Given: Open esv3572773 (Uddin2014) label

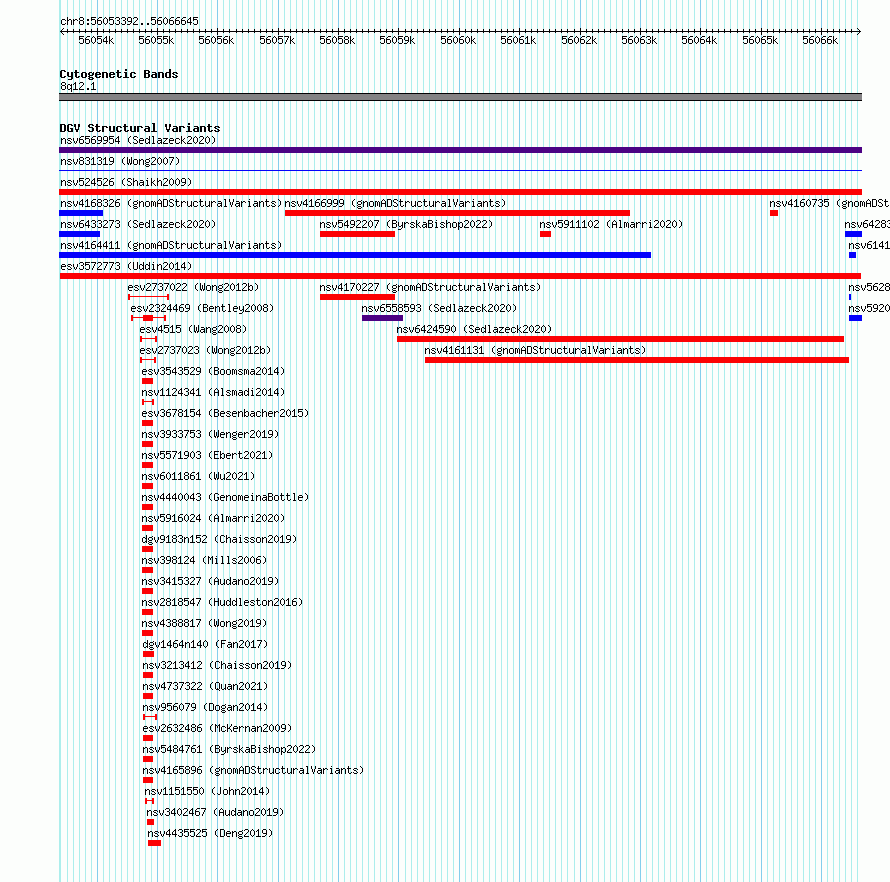Looking at the screenshot, I should 126,266.
